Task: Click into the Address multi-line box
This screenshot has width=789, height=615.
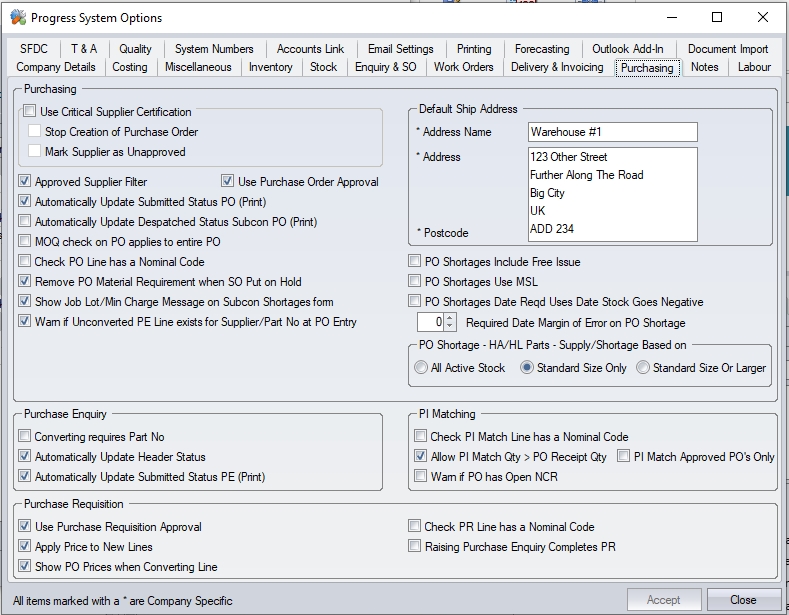Action: (612, 193)
